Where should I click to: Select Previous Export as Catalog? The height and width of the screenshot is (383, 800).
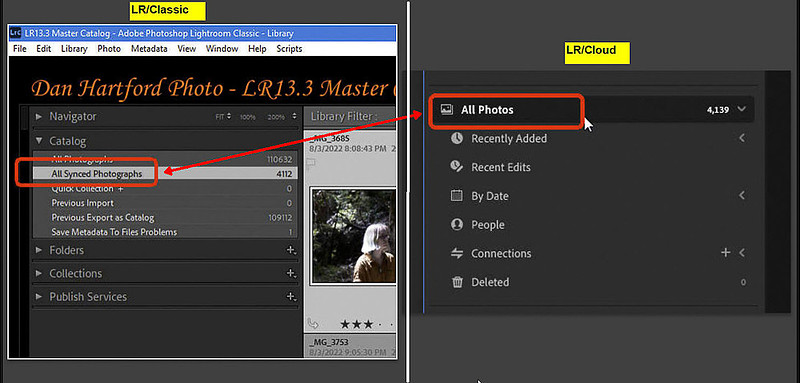point(165,217)
